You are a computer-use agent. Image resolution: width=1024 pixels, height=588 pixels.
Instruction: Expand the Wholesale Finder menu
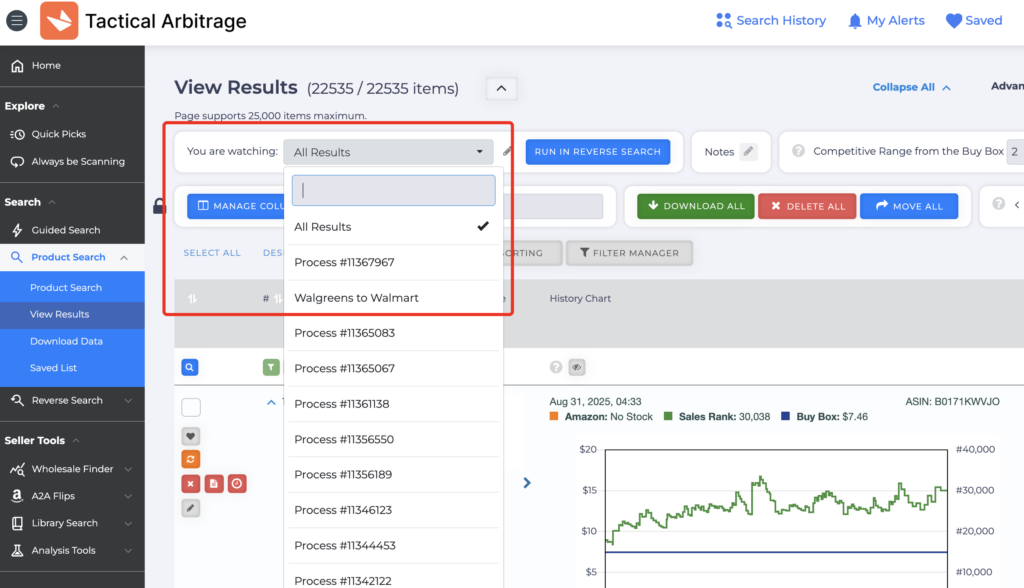(x=128, y=469)
